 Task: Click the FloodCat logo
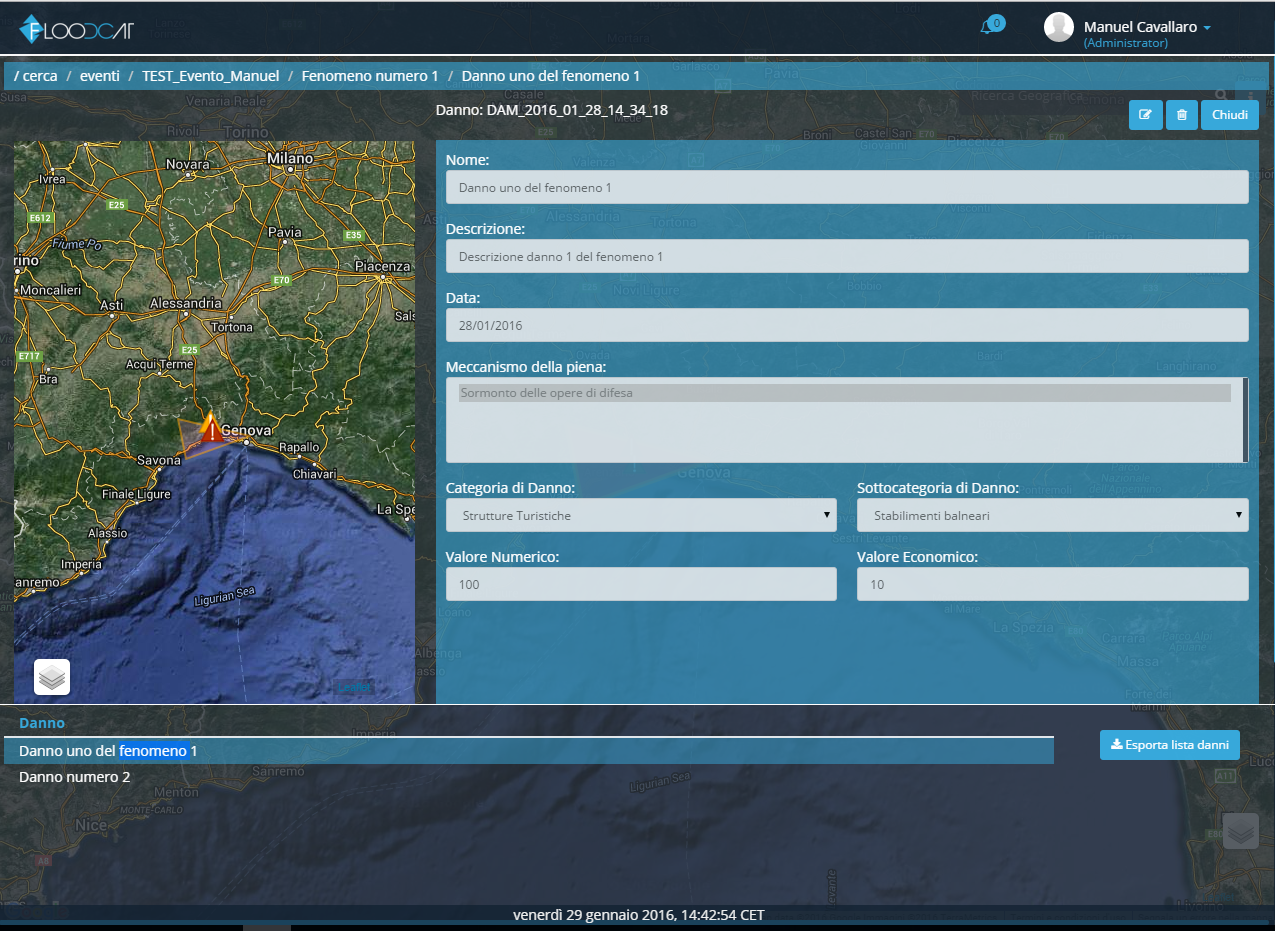pos(76,29)
